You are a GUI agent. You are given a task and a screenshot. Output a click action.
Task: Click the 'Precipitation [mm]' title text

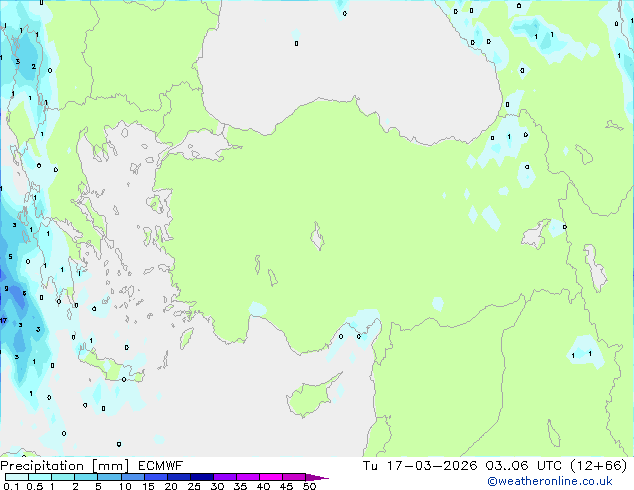65,466
